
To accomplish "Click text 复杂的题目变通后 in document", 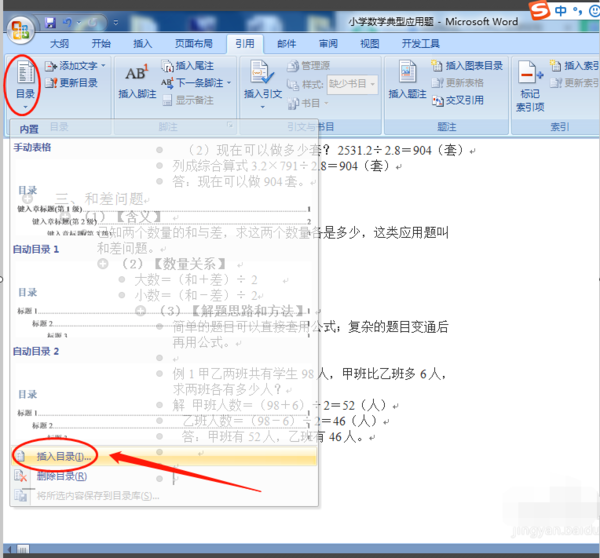I will [398, 327].
